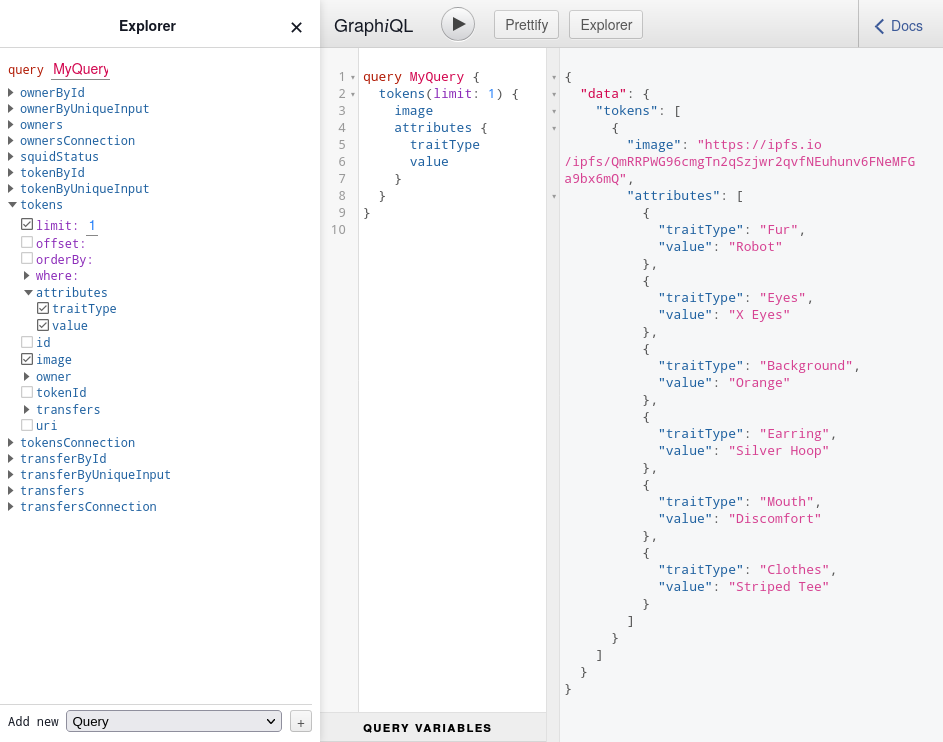Screen dimensions: 943x742
Task: Toggle the Explorer button in toolbar
Action: (606, 25)
